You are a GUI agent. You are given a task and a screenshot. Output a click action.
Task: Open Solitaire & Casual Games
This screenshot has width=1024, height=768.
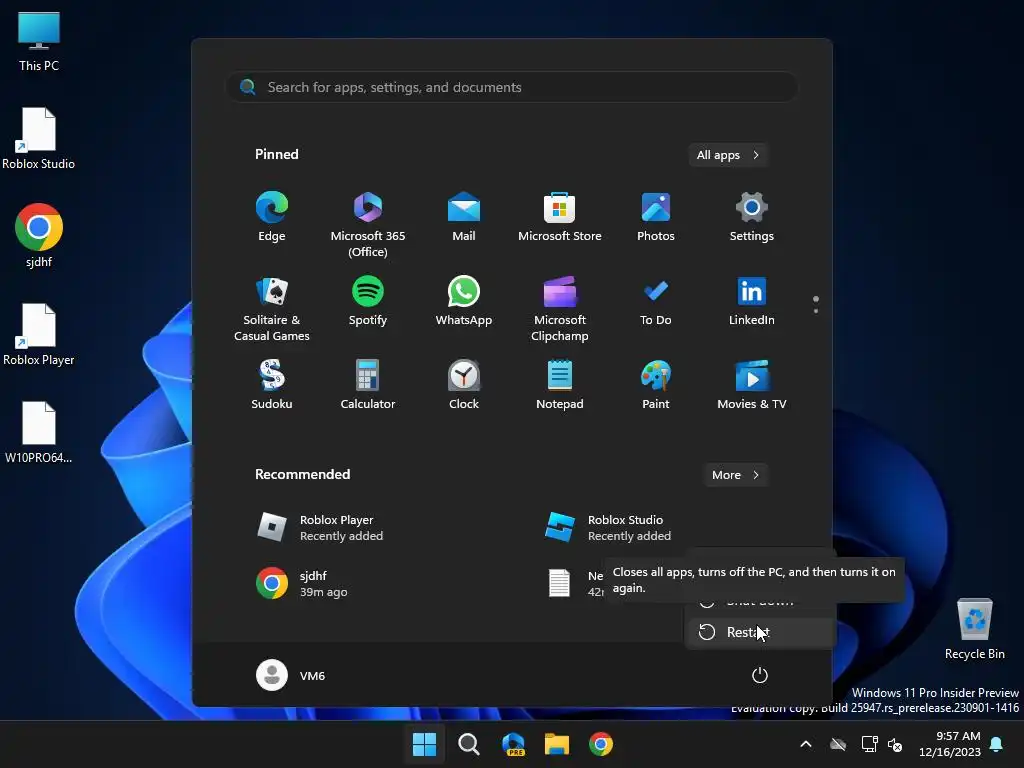click(x=272, y=308)
